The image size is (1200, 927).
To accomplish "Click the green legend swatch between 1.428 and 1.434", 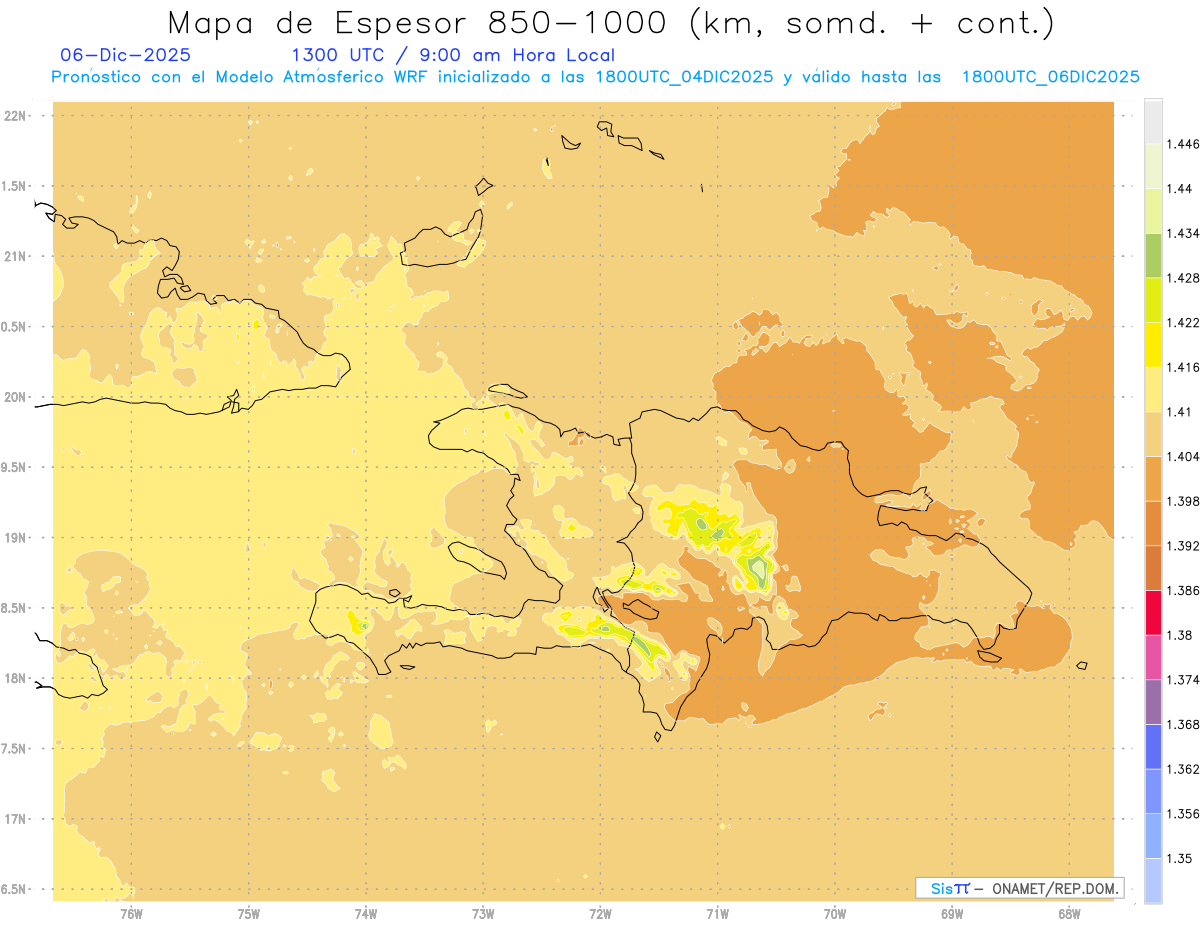I will (x=1153, y=255).
